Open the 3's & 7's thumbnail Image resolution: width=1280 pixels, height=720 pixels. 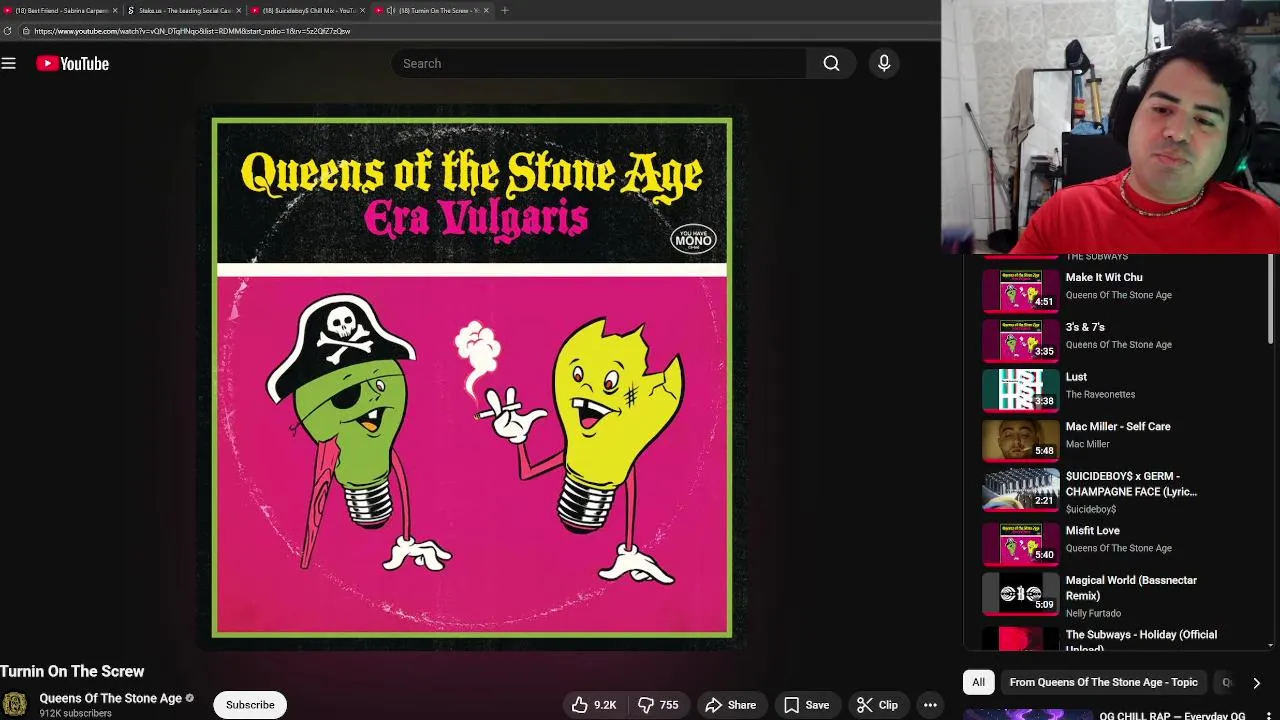(1020, 340)
